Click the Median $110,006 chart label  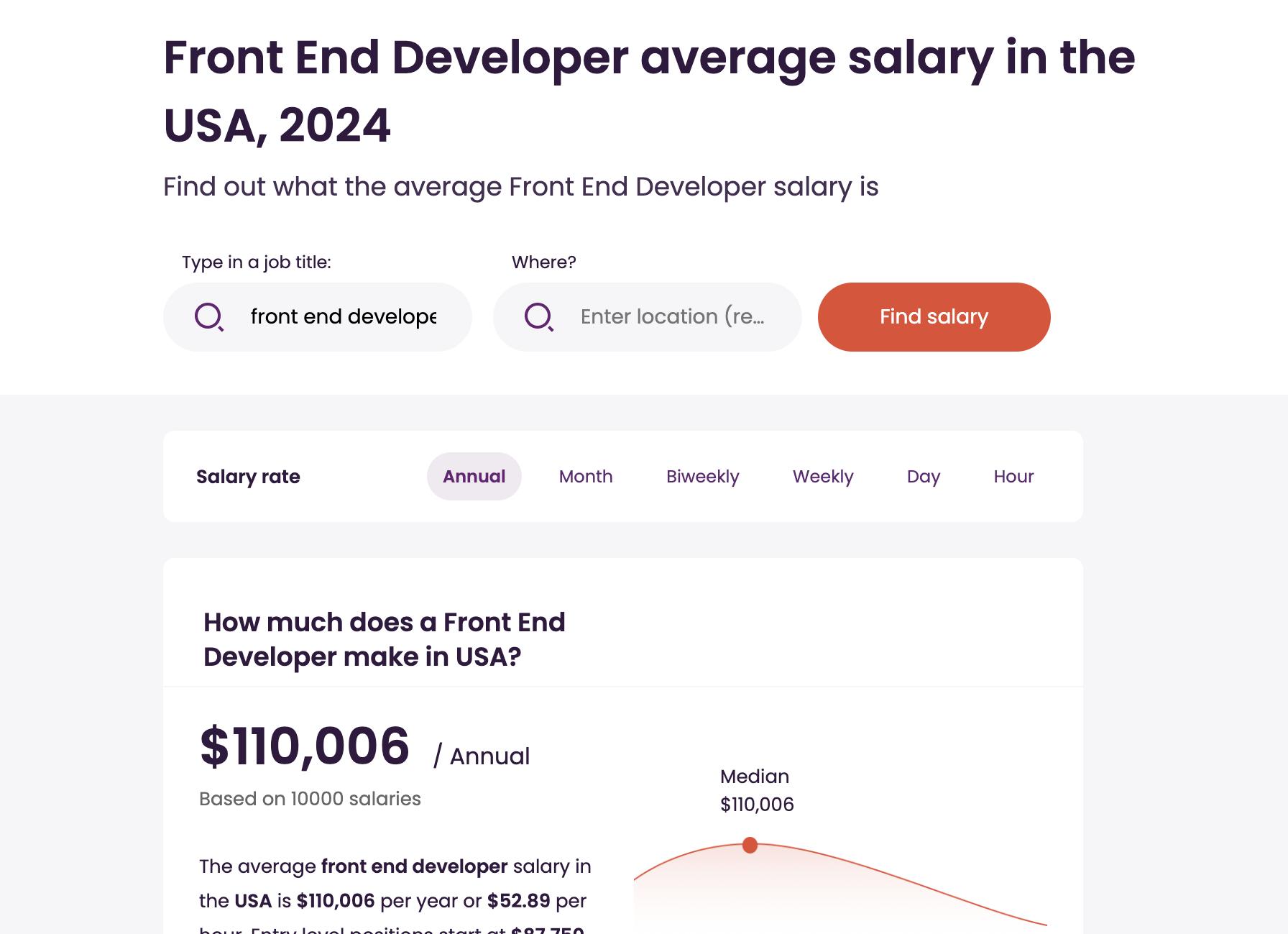[756, 790]
